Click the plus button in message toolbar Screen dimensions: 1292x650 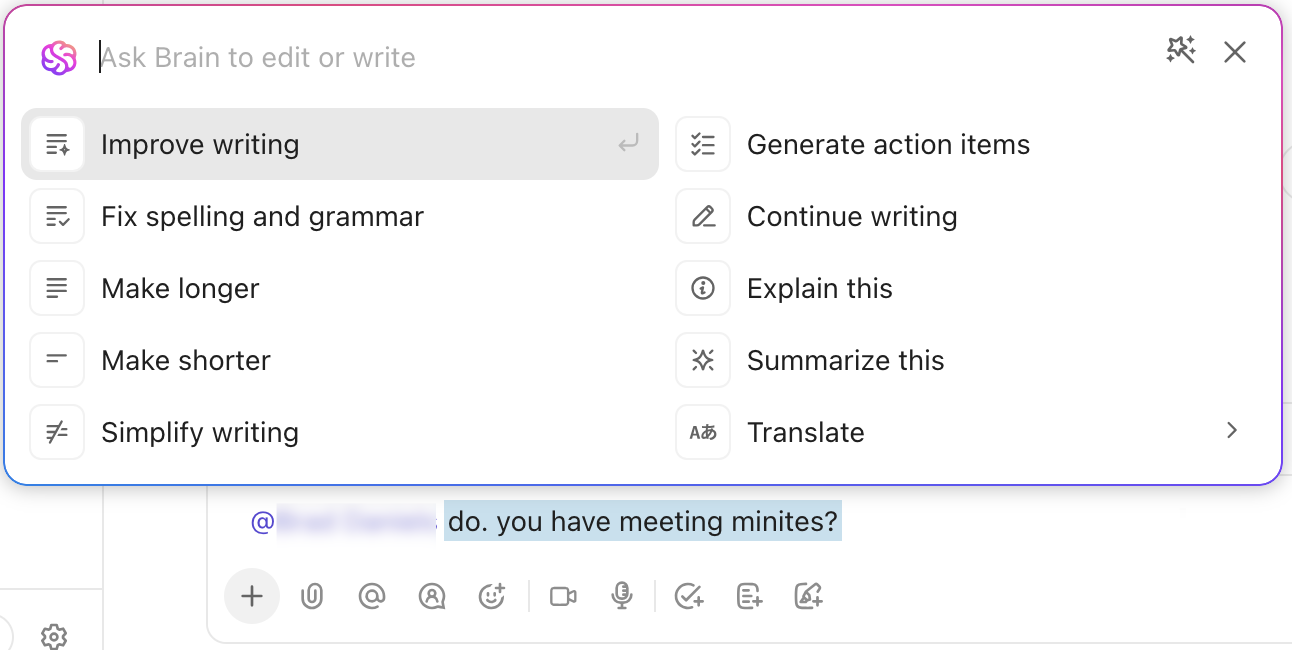252,597
